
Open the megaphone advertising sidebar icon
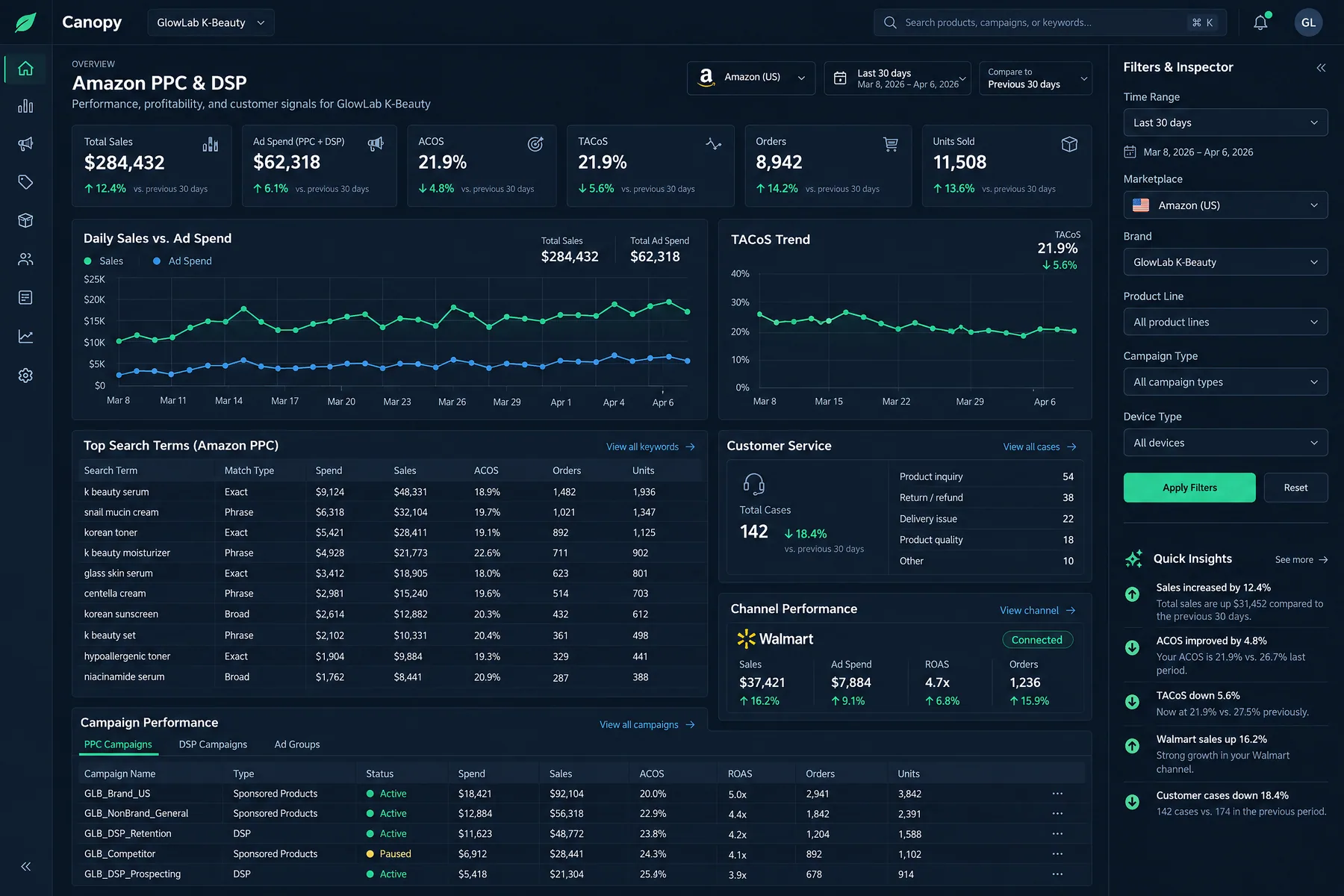25,144
